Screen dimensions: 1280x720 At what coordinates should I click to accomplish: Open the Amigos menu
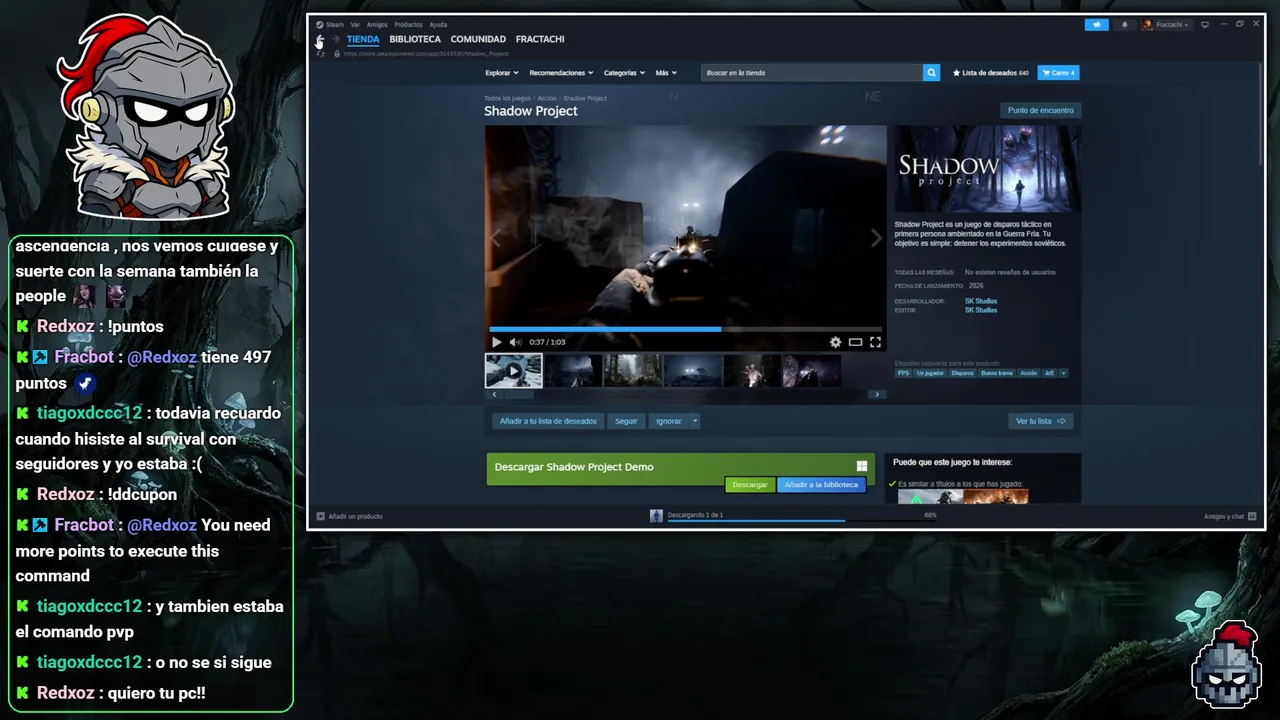click(x=377, y=25)
